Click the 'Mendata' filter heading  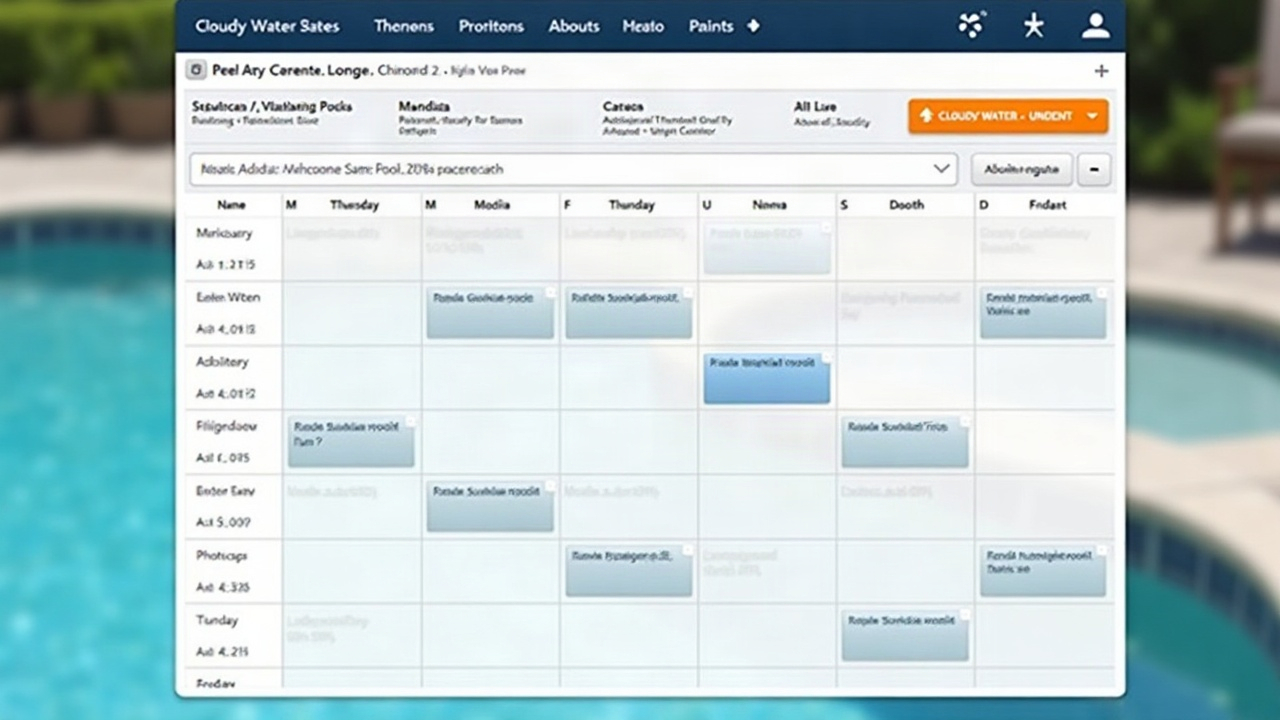[424, 106]
